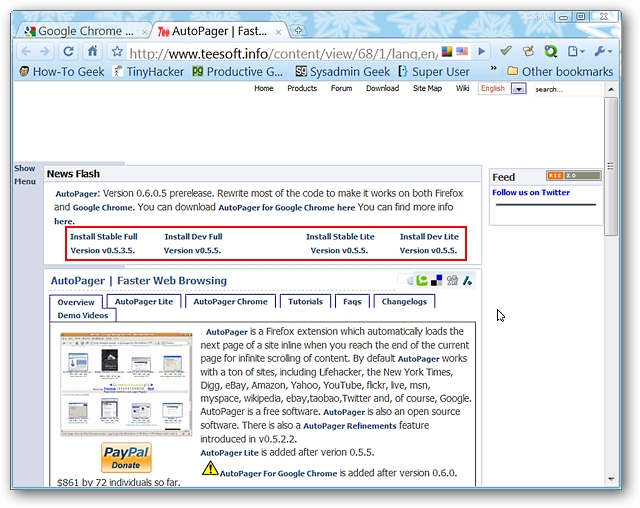Open the TinyHacker bookmark

[148, 72]
